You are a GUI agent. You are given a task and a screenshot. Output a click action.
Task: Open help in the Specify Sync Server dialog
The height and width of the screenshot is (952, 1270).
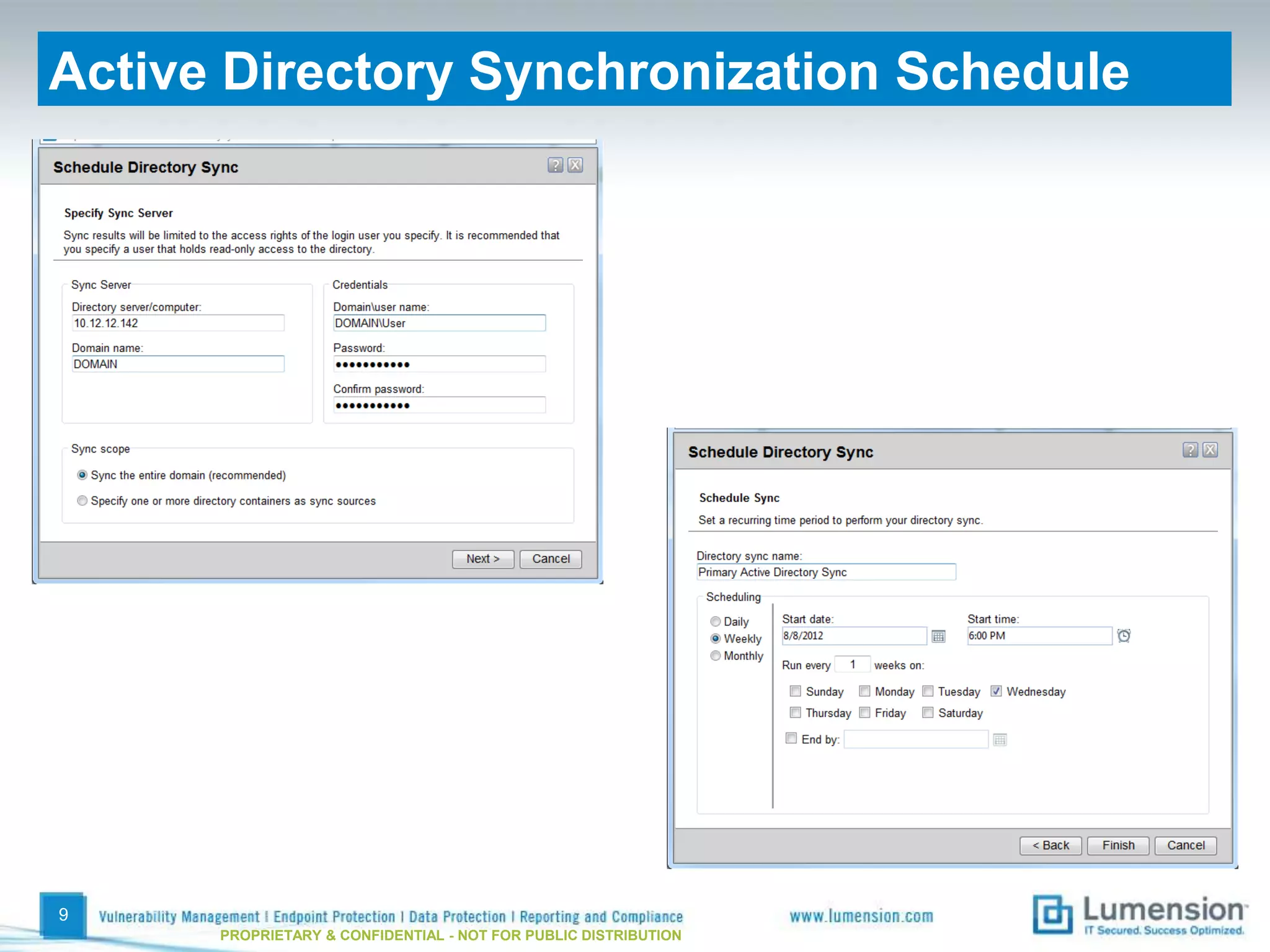coord(555,165)
